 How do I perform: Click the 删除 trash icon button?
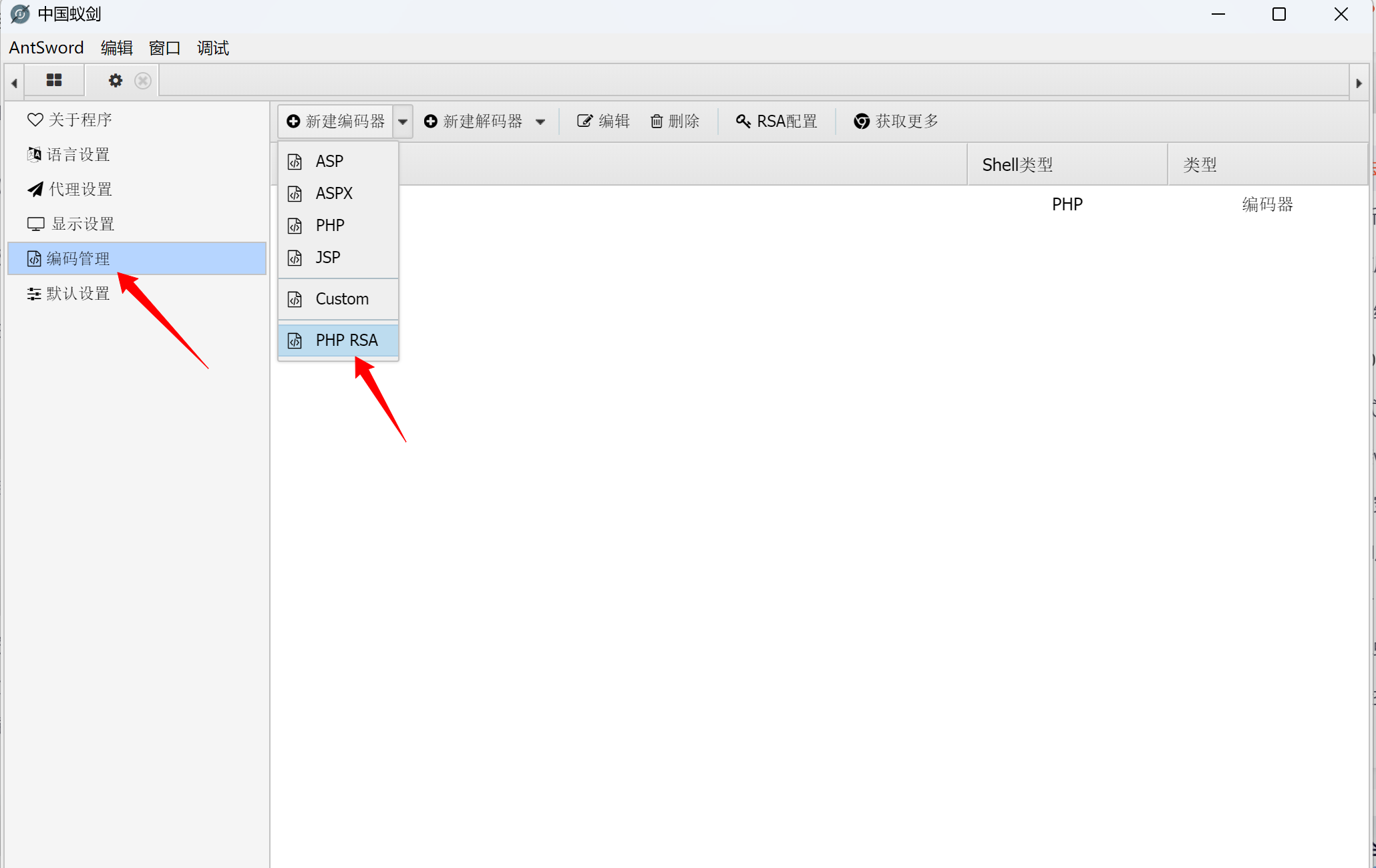(675, 121)
